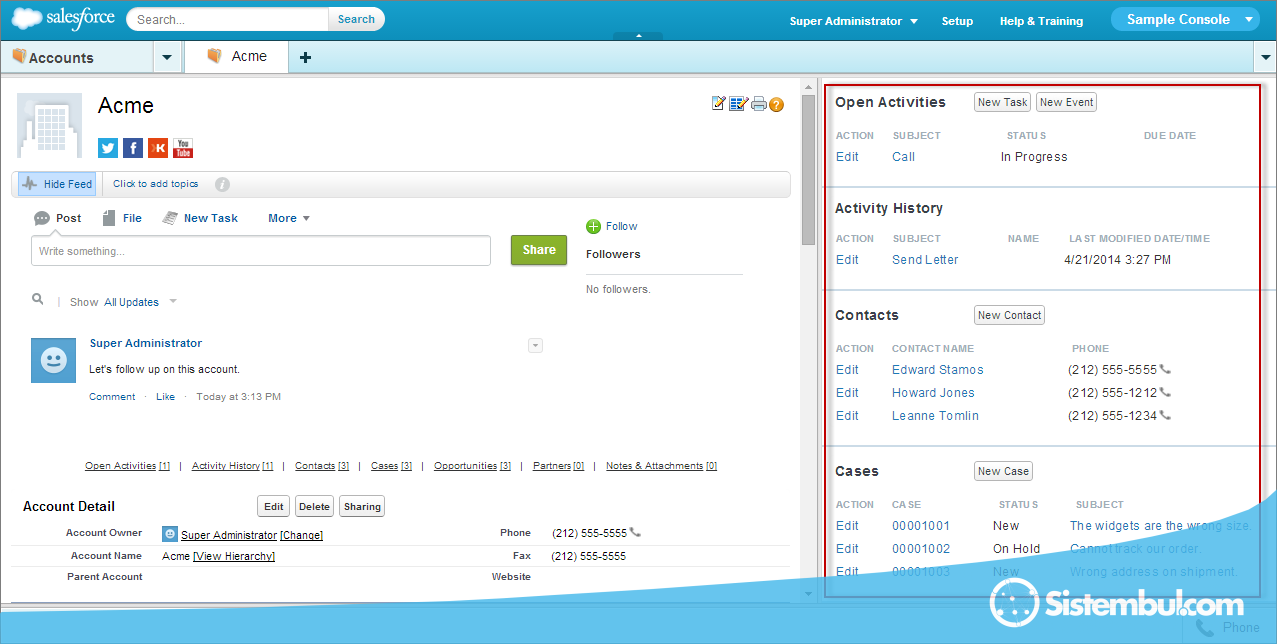
Task: Click Click to add topics
Action: 156,184
